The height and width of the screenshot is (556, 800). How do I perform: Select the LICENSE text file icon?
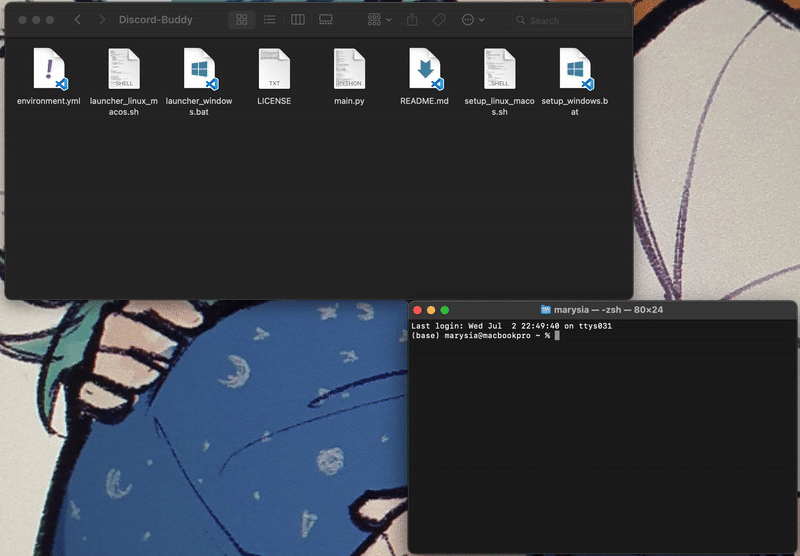coord(274,69)
